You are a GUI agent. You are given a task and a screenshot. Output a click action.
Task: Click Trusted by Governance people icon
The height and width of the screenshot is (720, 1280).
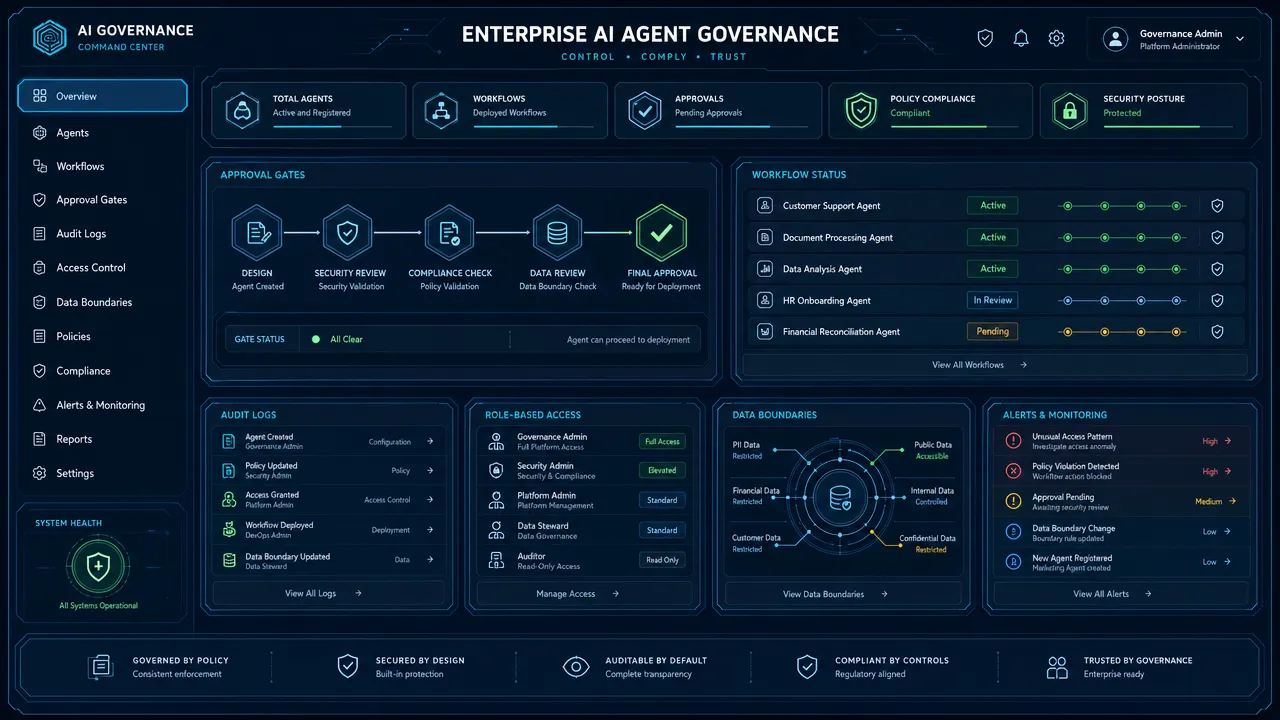1057,666
